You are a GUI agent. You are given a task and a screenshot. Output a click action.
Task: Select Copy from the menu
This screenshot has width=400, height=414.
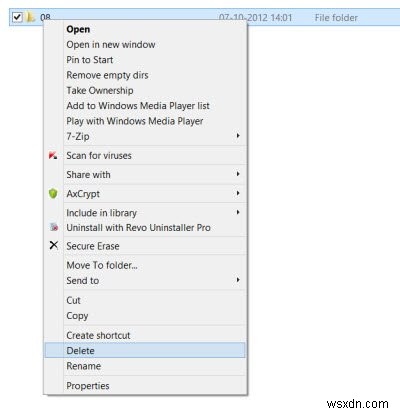145,316
